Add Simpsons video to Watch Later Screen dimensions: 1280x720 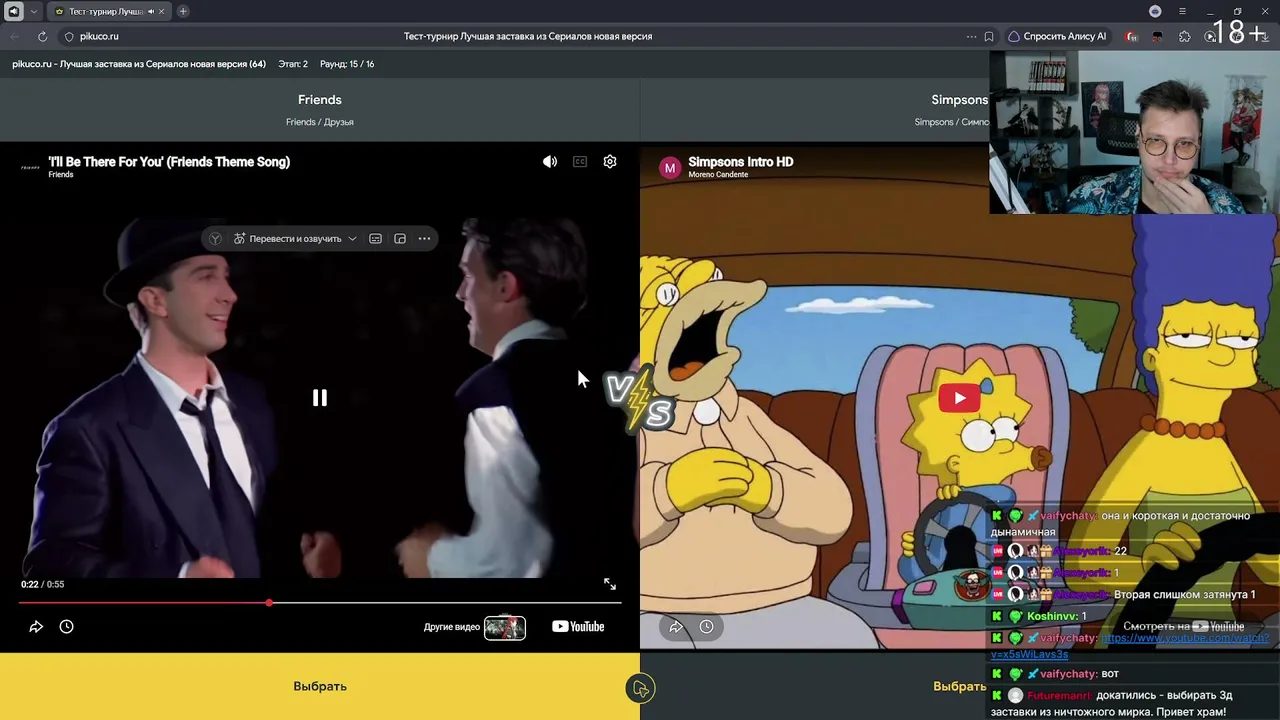pos(706,627)
